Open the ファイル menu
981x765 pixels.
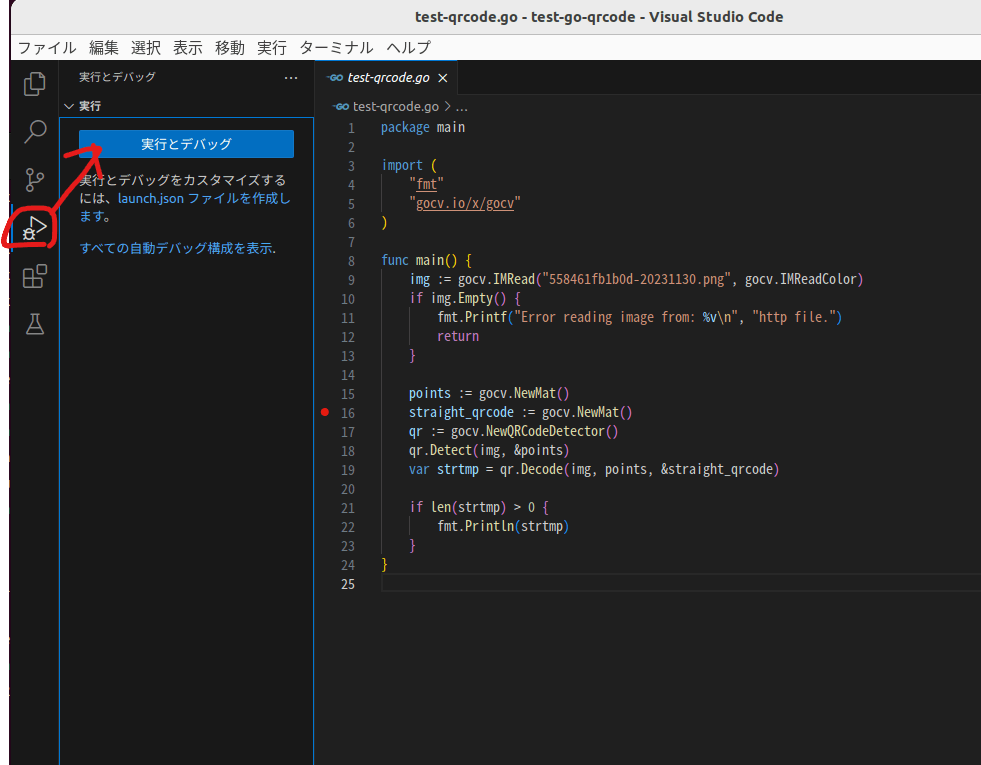pos(47,48)
